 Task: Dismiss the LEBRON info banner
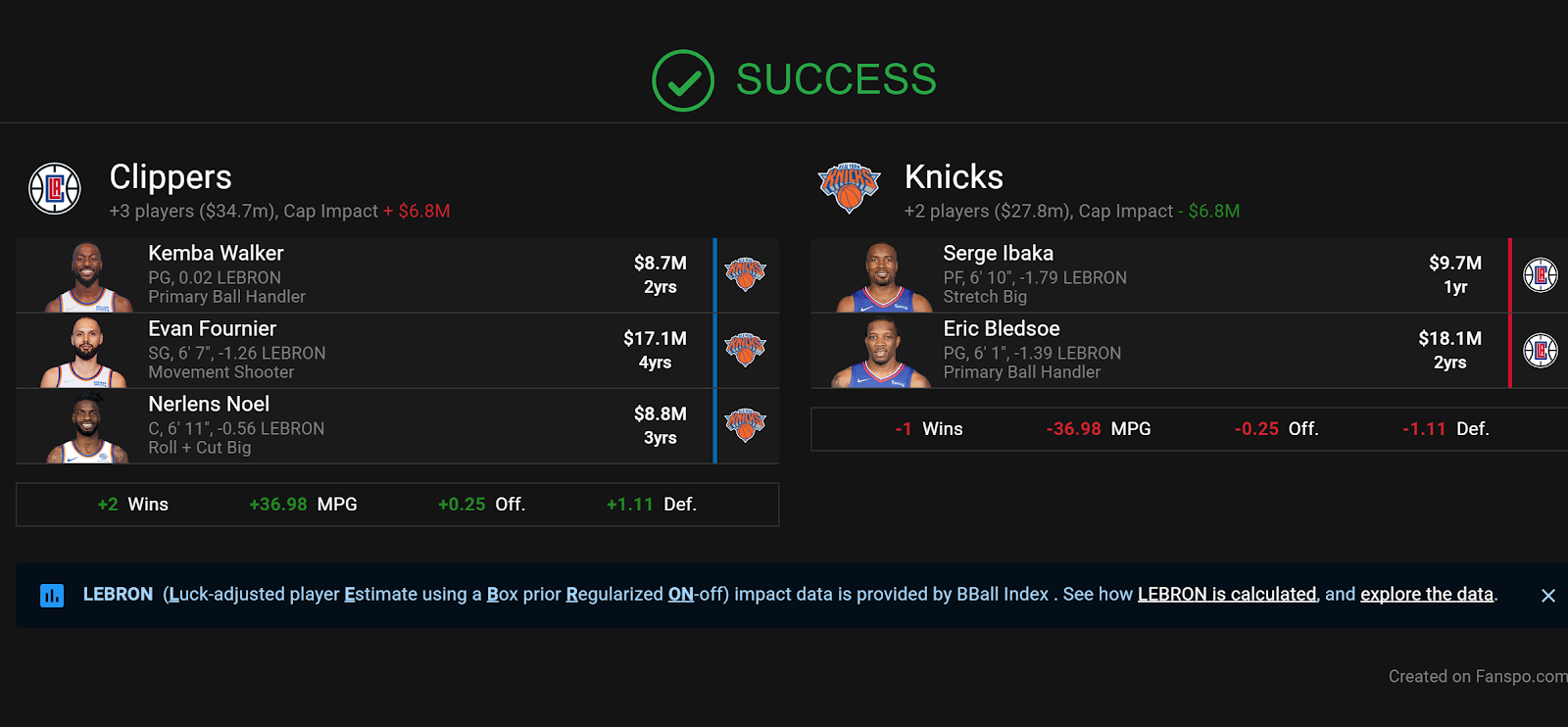(x=1548, y=596)
